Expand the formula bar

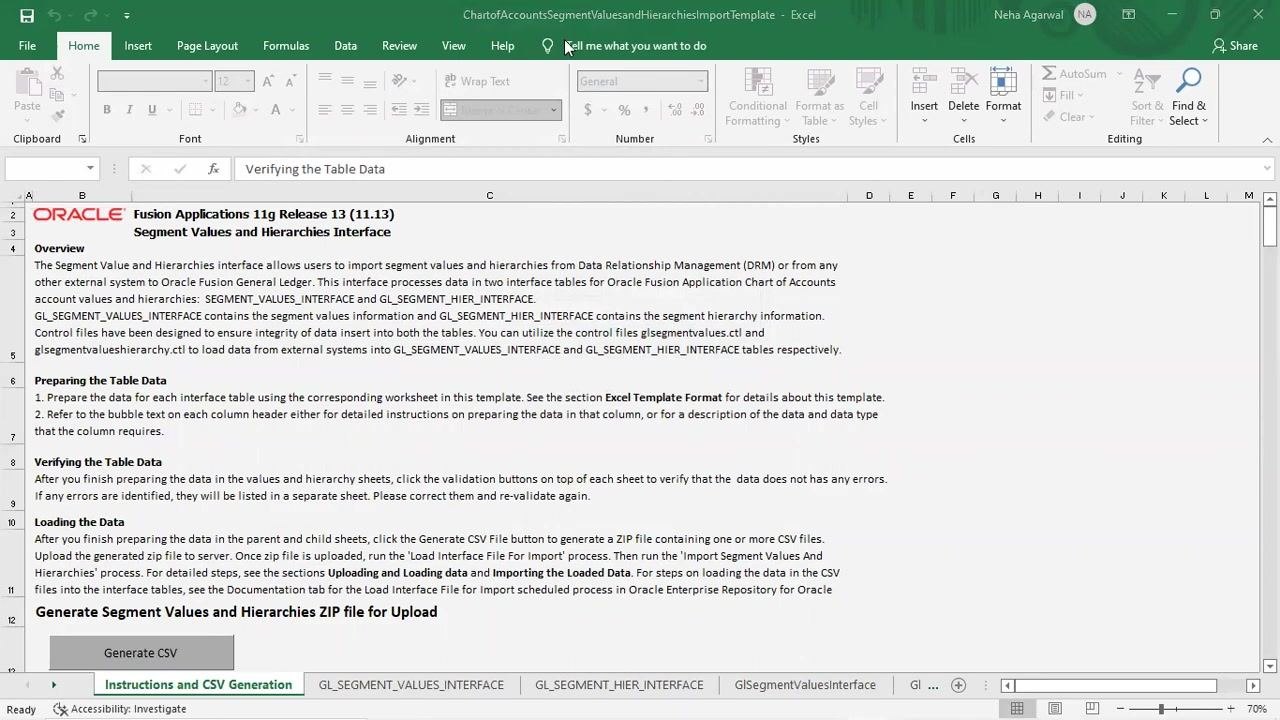(x=1267, y=169)
